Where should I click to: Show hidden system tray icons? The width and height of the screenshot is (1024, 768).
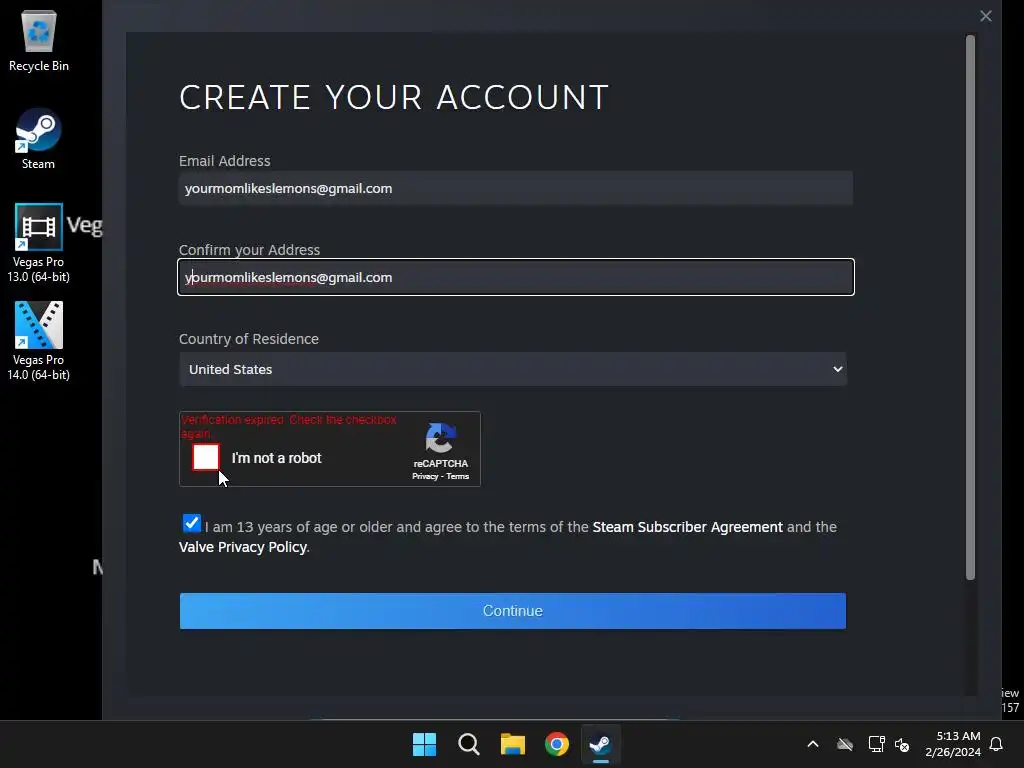point(813,744)
